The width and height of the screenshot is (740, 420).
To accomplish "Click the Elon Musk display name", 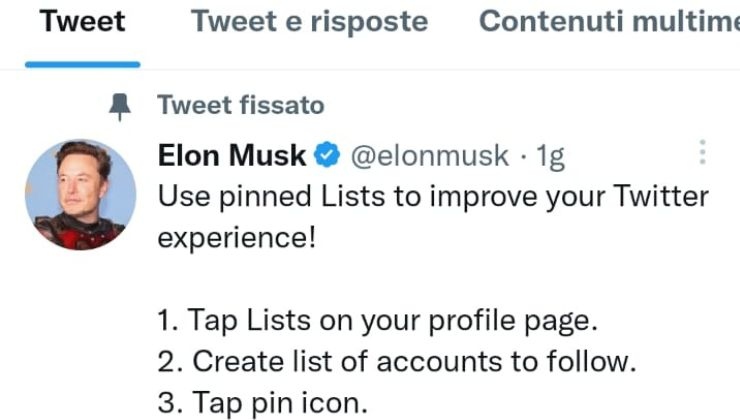I will [x=232, y=155].
